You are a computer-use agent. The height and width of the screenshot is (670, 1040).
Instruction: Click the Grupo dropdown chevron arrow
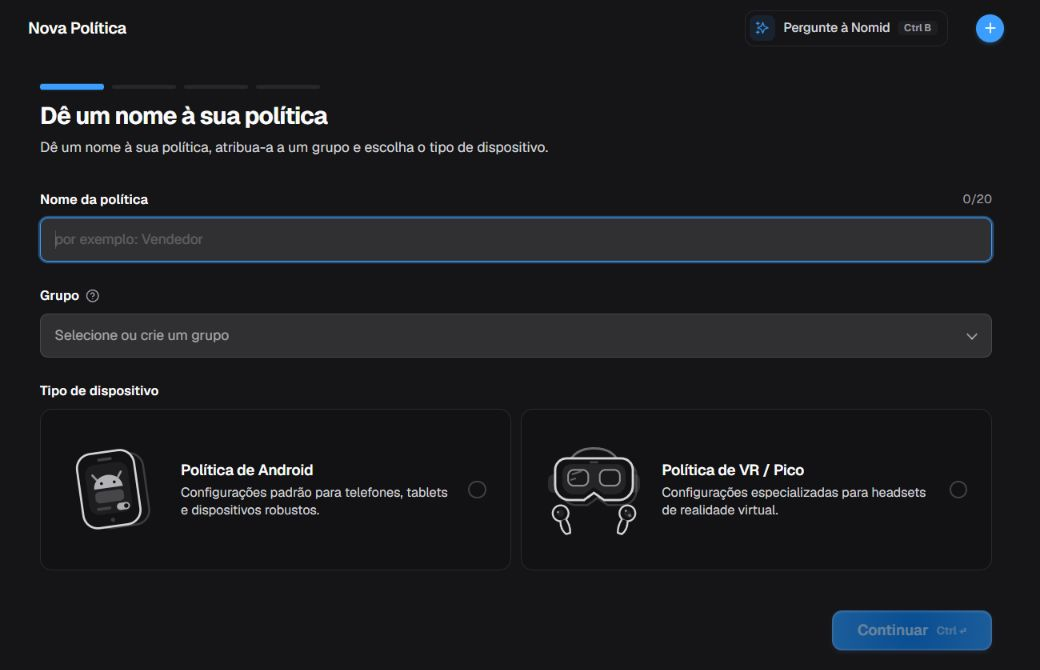pyautogui.click(x=971, y=336)
